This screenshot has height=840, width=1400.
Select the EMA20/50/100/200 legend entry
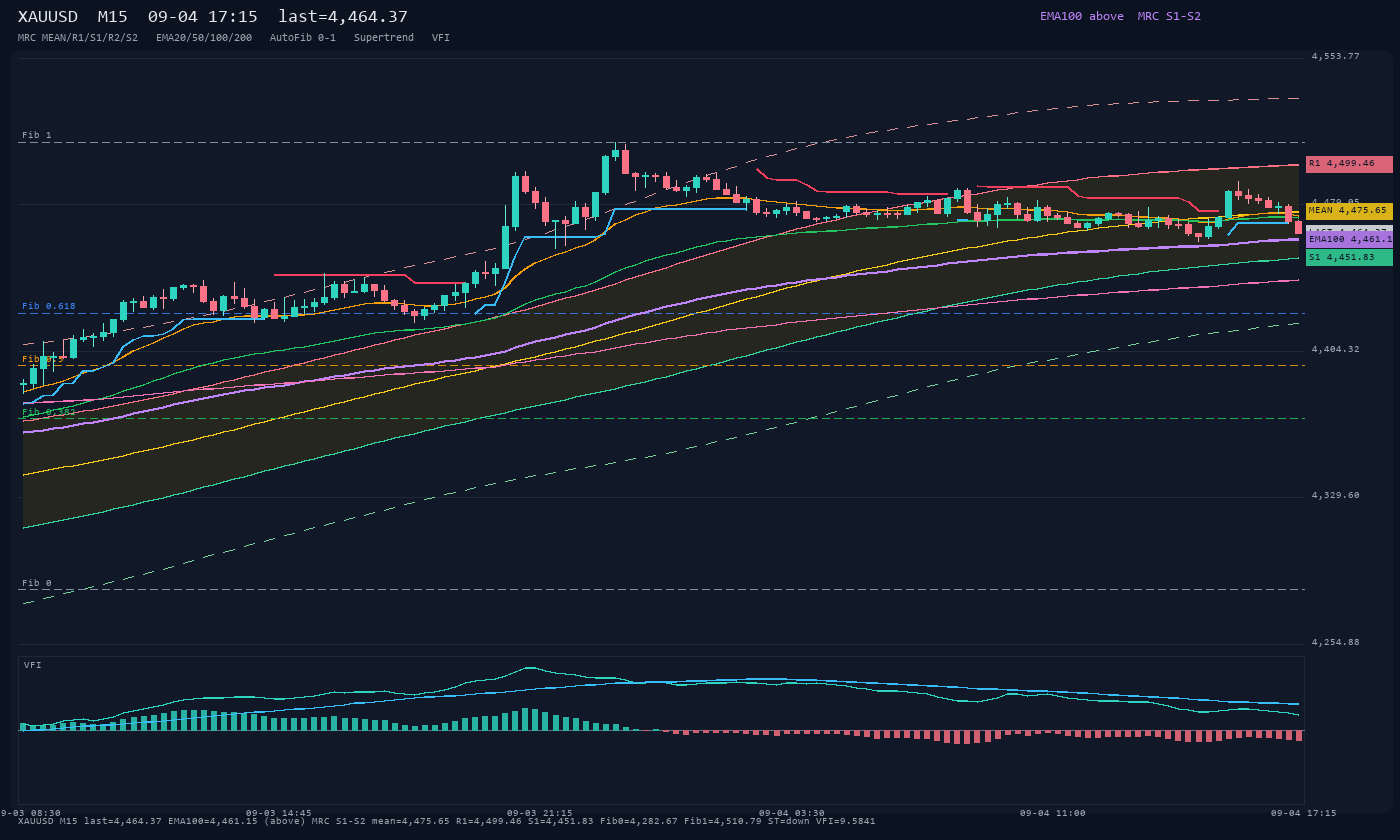click(204, 38)
